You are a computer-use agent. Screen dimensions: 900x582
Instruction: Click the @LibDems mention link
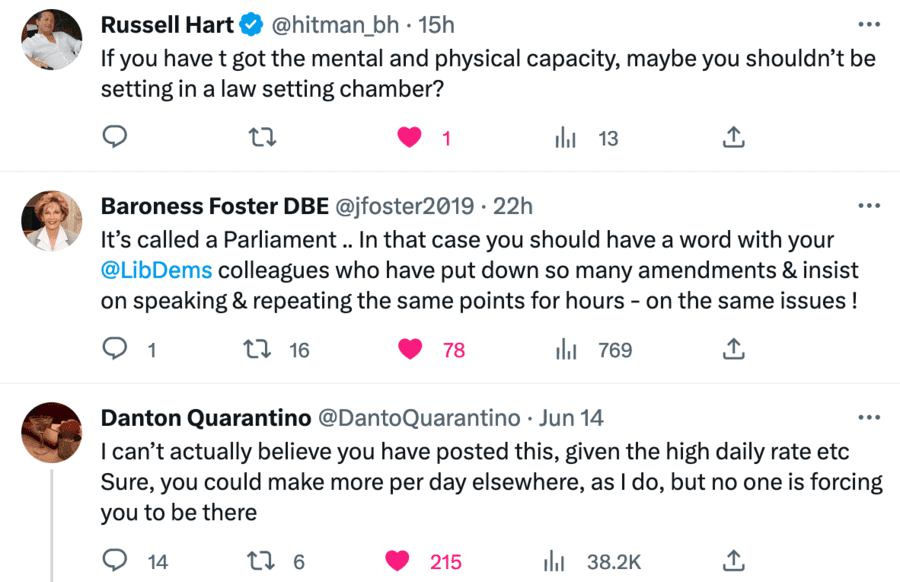tap(155, 271)
